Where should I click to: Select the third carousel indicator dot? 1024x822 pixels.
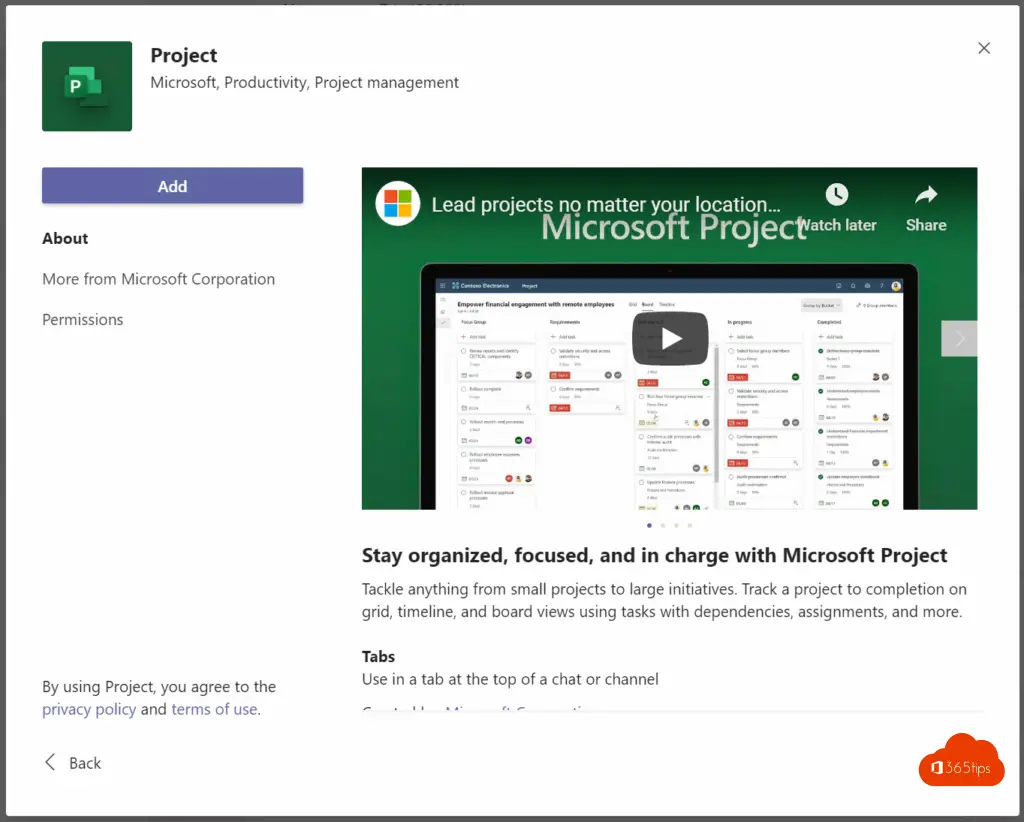pos(676,525)
